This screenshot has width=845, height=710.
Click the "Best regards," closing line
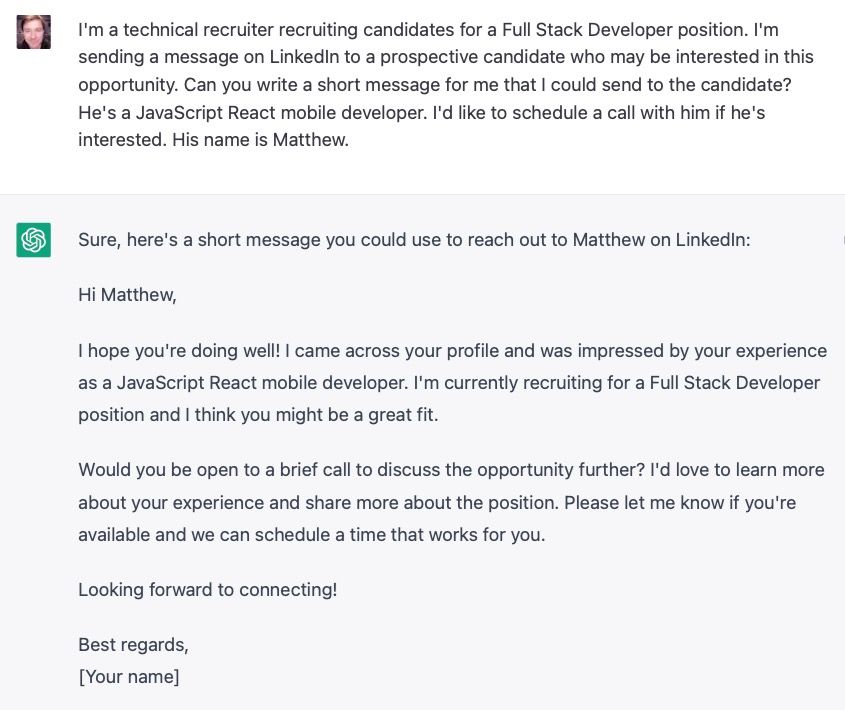[x=133, y=645]
